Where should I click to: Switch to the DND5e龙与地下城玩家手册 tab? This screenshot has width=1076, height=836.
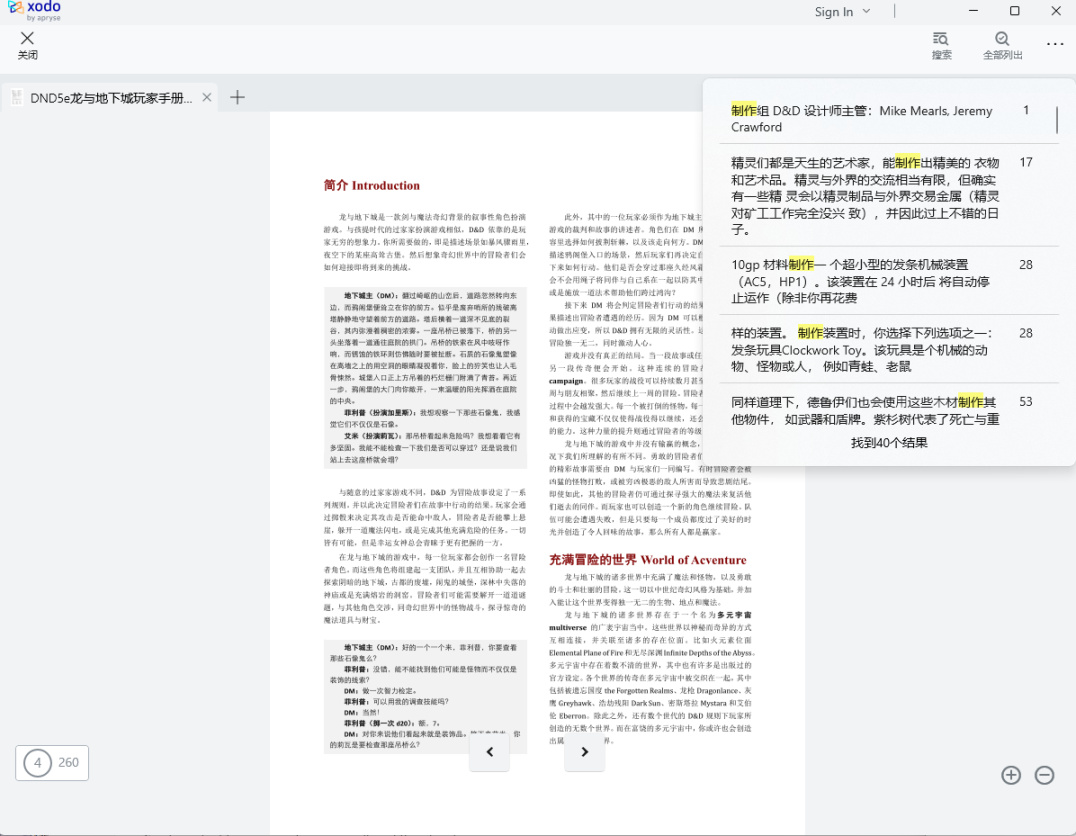pyautogui.click(x=110, y=97)
